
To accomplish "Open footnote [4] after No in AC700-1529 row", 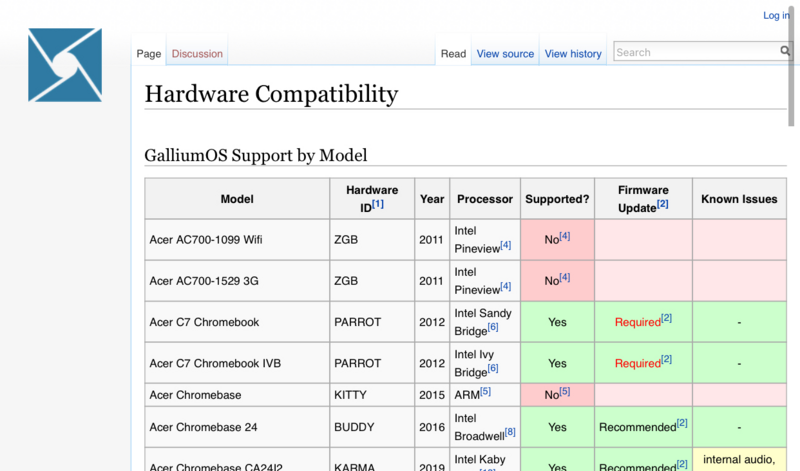I will [x=565, y=278].
